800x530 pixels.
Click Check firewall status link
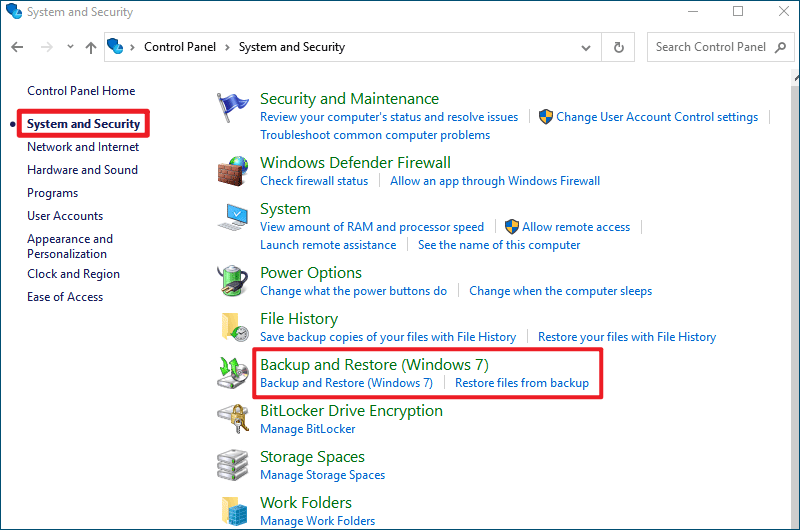(x=314, y=181)
